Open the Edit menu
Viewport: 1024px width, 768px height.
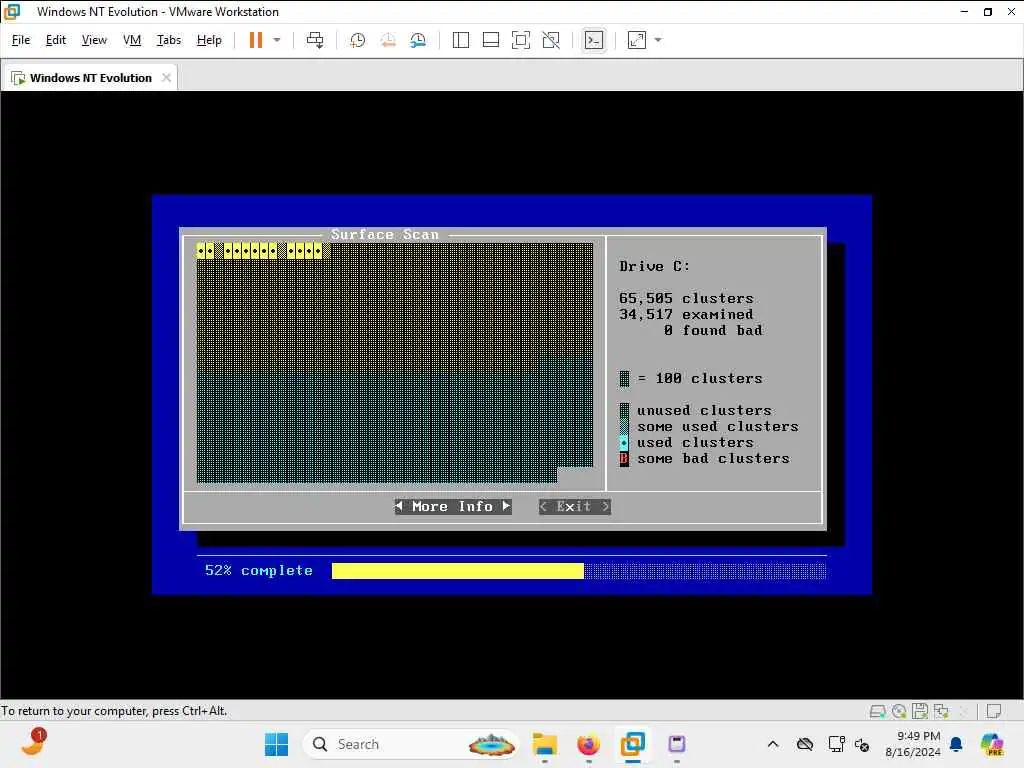point(56,40)
